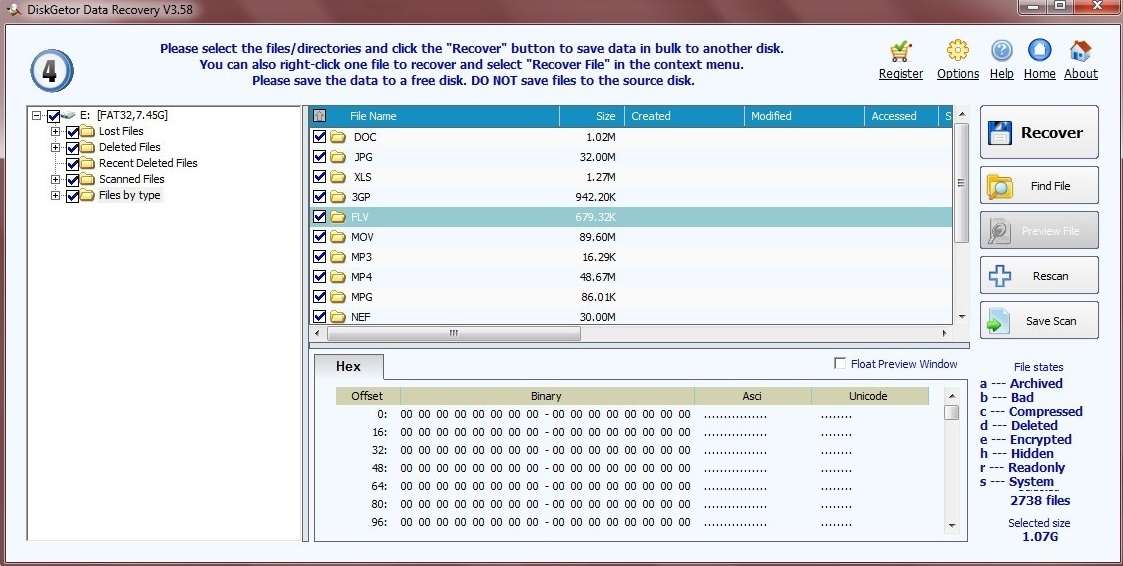Click the XLS folder icon
The image size is (1123, 566).
pos(338,177)
